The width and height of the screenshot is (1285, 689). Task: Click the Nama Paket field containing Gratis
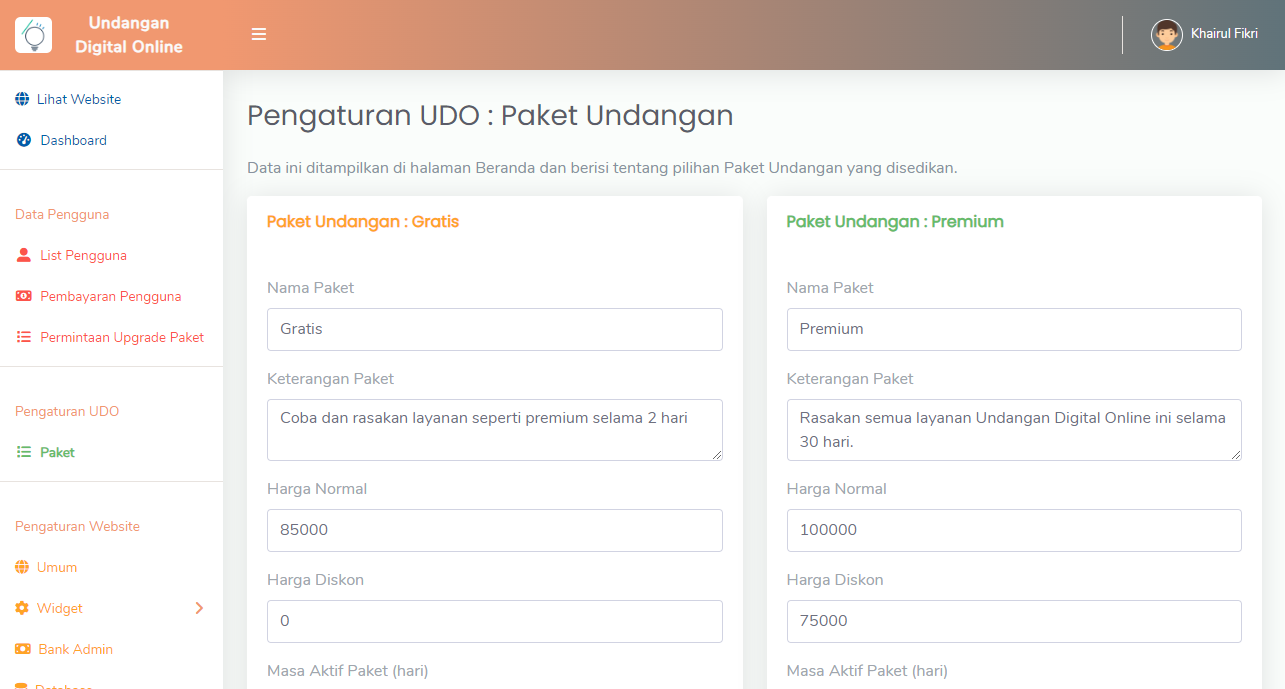click(495, 329)
